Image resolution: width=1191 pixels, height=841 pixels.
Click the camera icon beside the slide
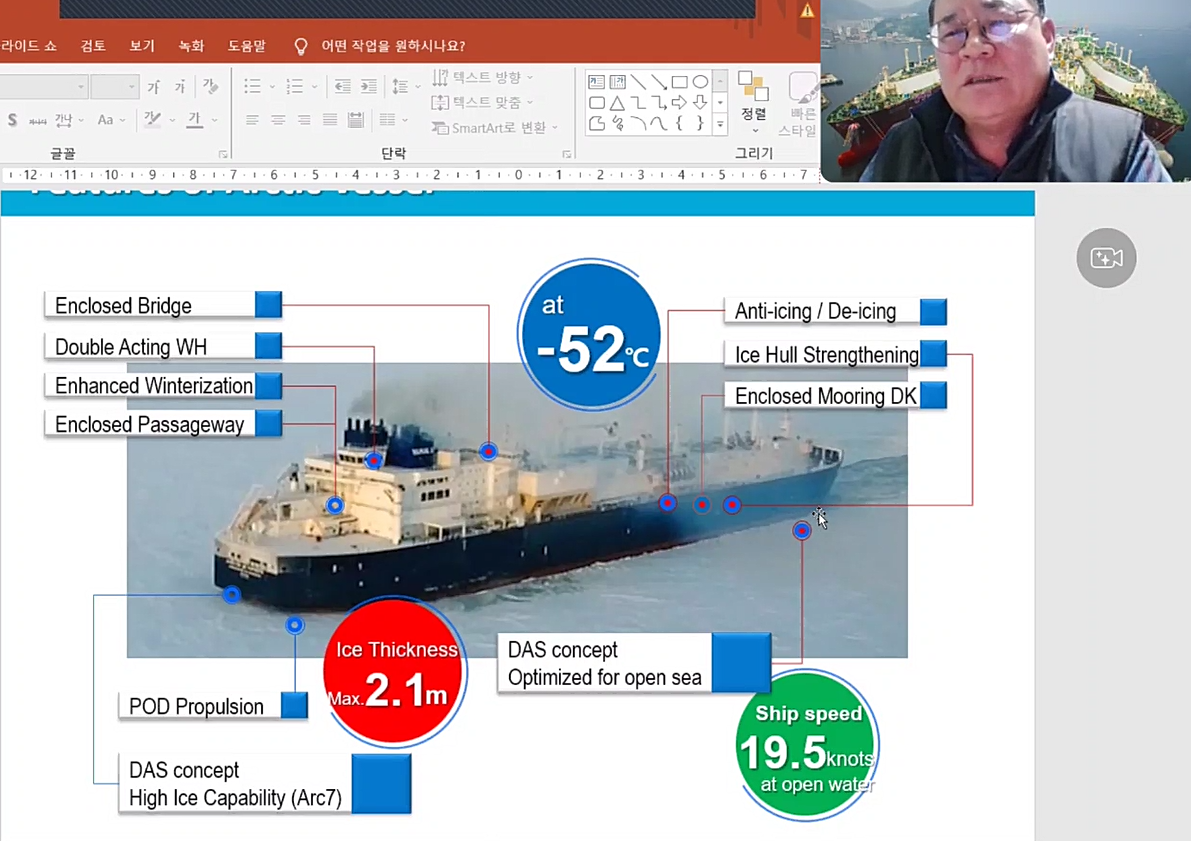1106,258
